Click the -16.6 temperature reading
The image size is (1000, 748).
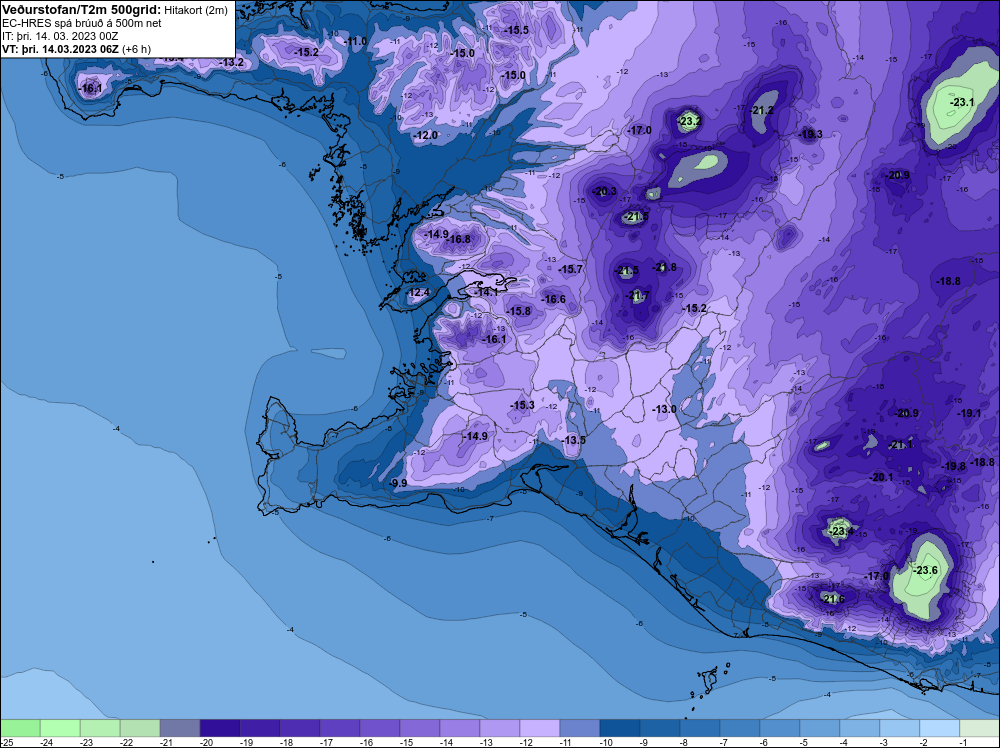(x=554, y=298)
